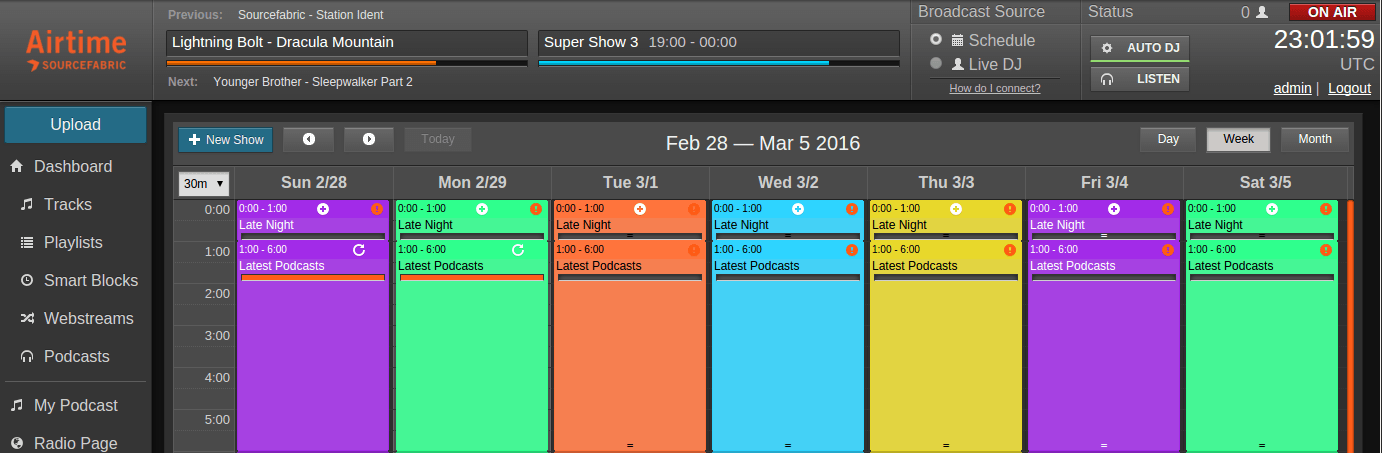Click the plus icon on Thursday's Late Night show
The height and width of the screenshot is (453, 1382).
coord(956,209)
